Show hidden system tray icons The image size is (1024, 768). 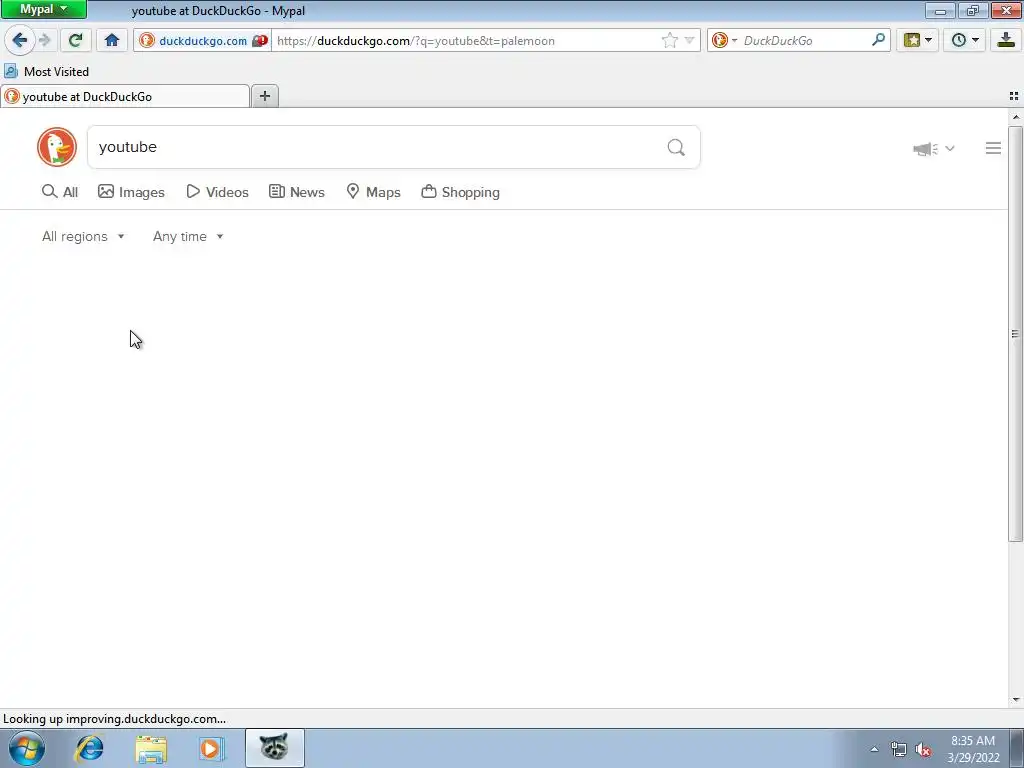pyautogui.click(x=874, y=749)
